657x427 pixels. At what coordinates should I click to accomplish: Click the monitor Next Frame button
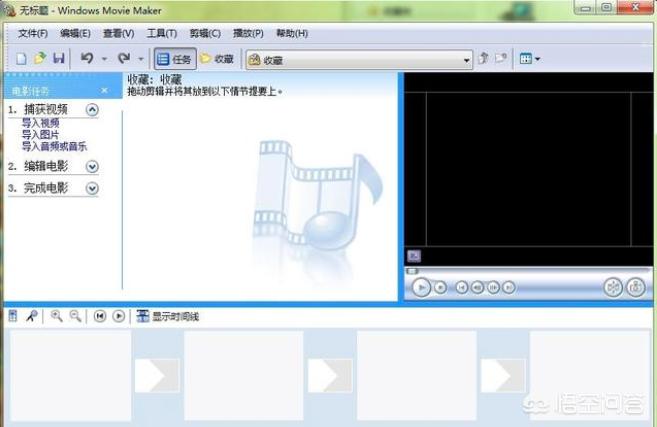click(493, 287)
